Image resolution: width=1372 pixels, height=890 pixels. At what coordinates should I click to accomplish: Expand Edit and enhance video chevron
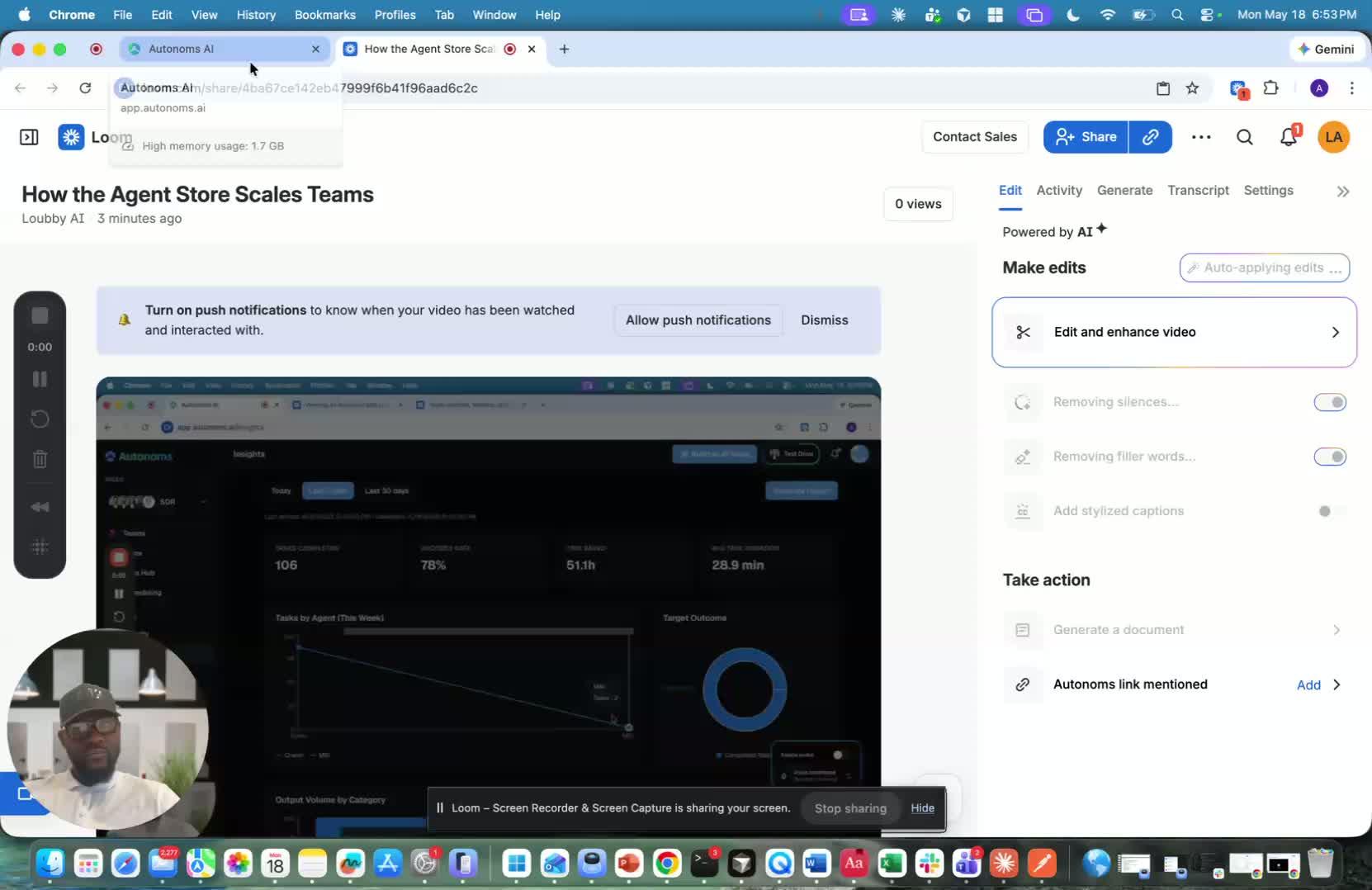coord(1336,332)
